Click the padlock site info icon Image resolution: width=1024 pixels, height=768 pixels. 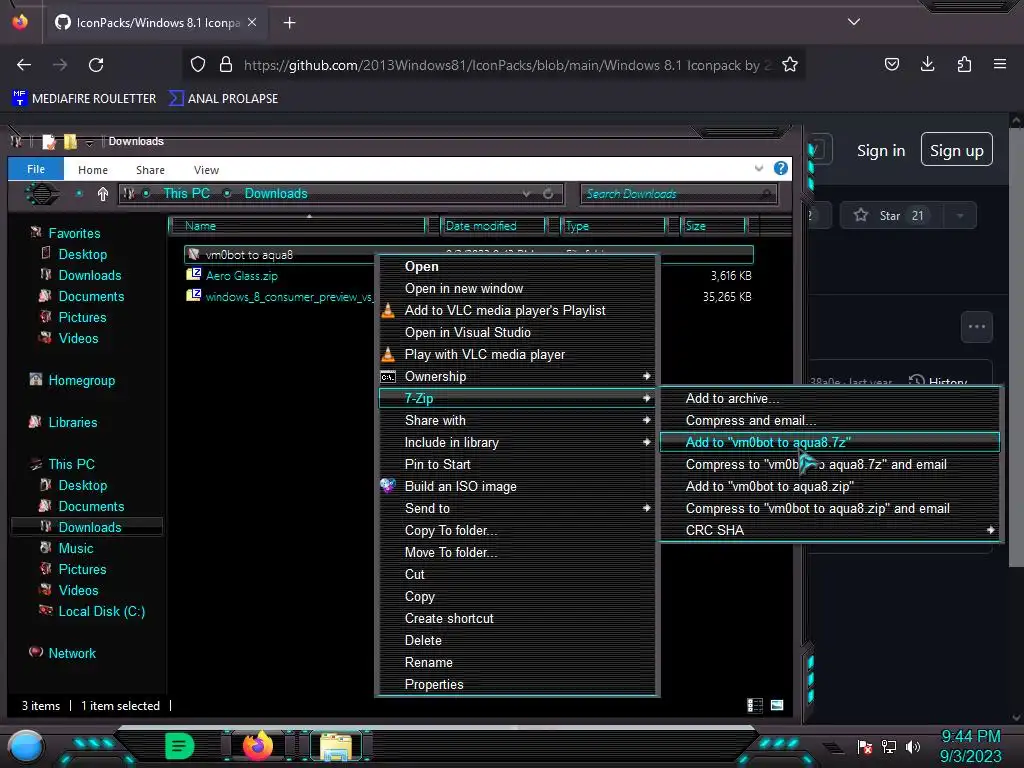point(226,64)
